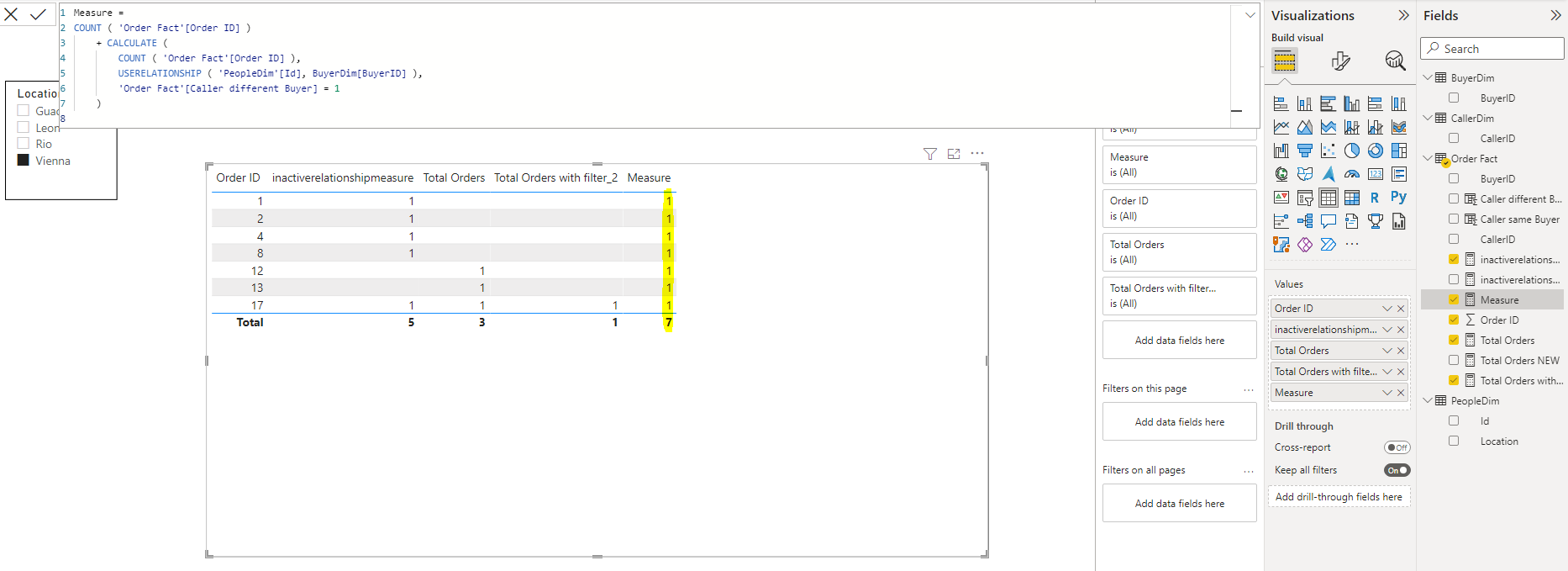The image size is (1568, 571).
Task: Choose the card (123) visual
Action: point(1376,174)
